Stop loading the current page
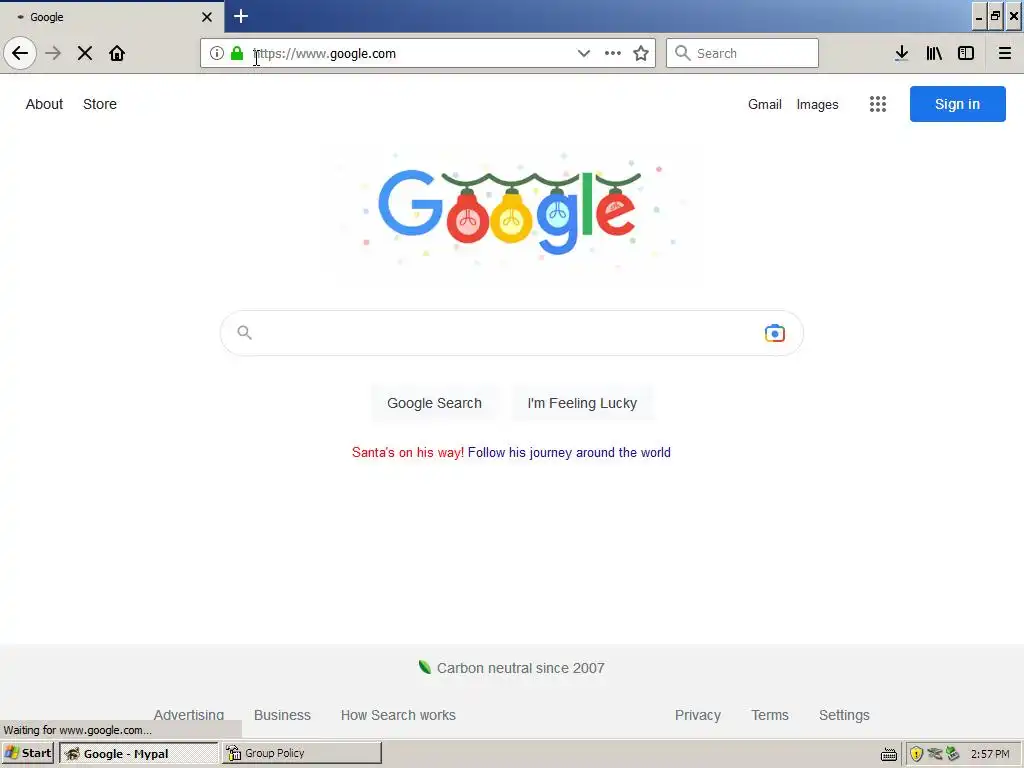Screen dimensions: 1024x768 click(85, 53)
